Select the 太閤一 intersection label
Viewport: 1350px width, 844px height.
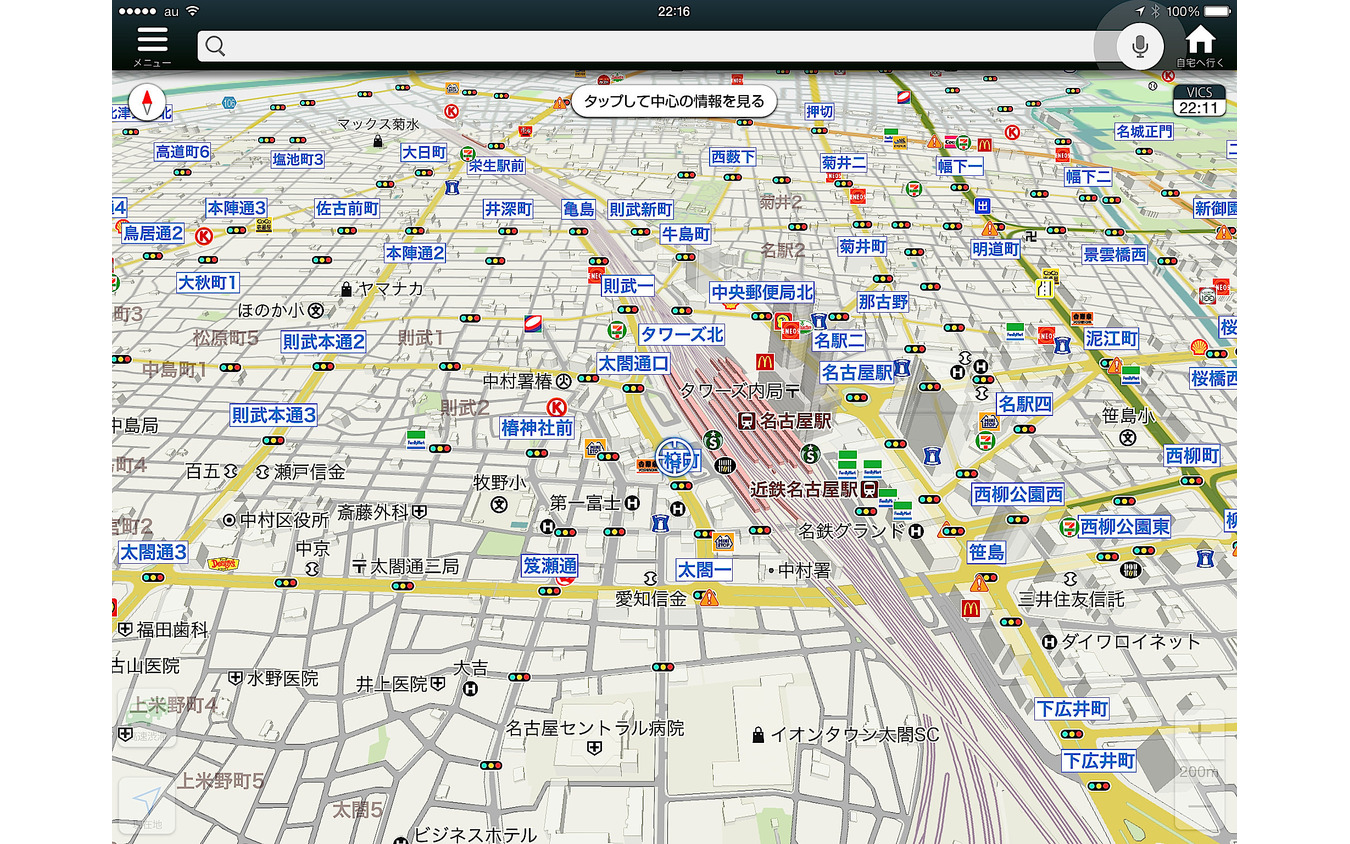tap(704, 569)
